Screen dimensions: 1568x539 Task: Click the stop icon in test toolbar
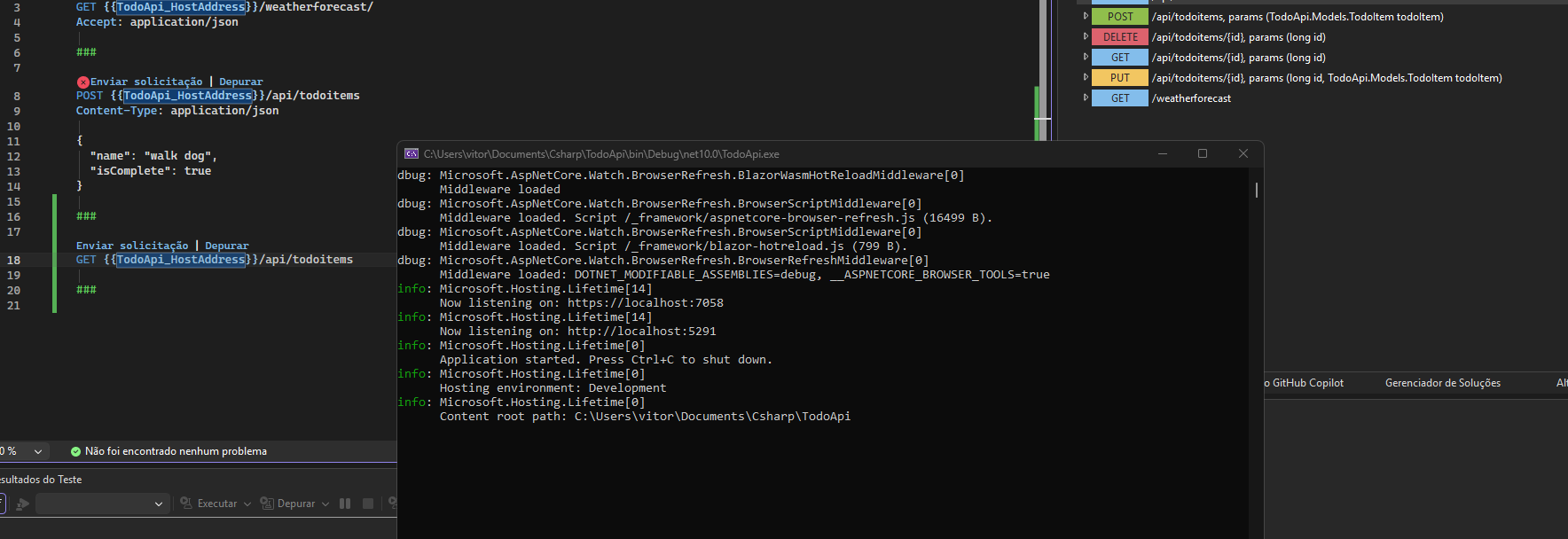(368, 504)
